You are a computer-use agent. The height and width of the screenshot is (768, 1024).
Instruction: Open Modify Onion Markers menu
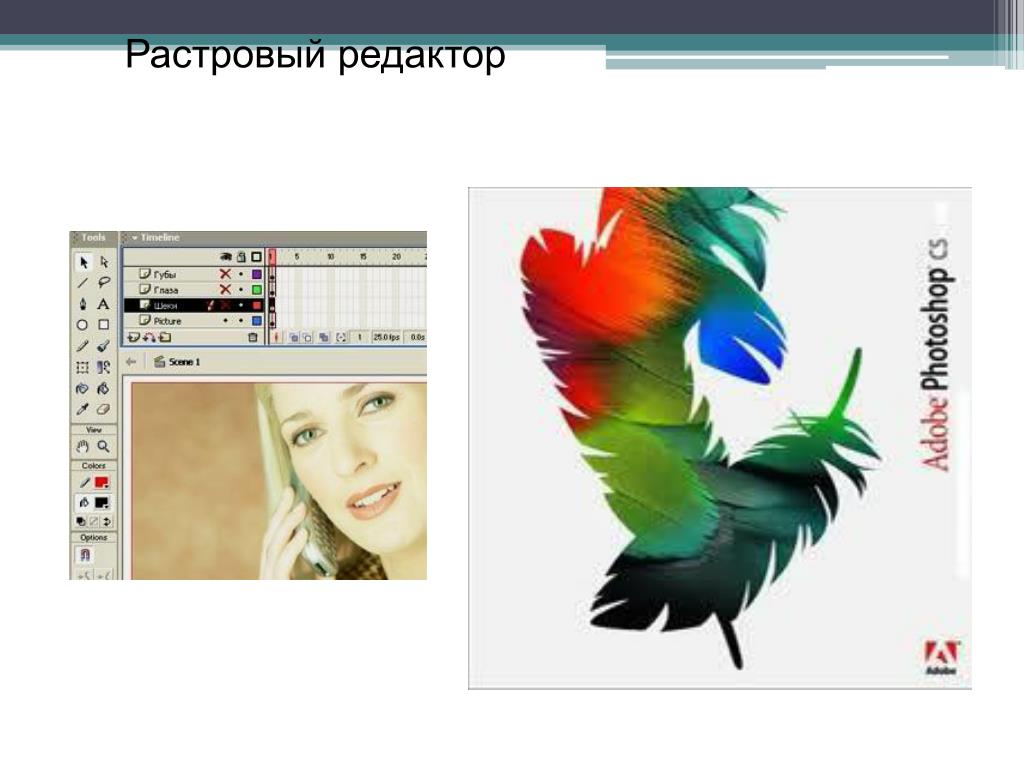coord(340,338)
